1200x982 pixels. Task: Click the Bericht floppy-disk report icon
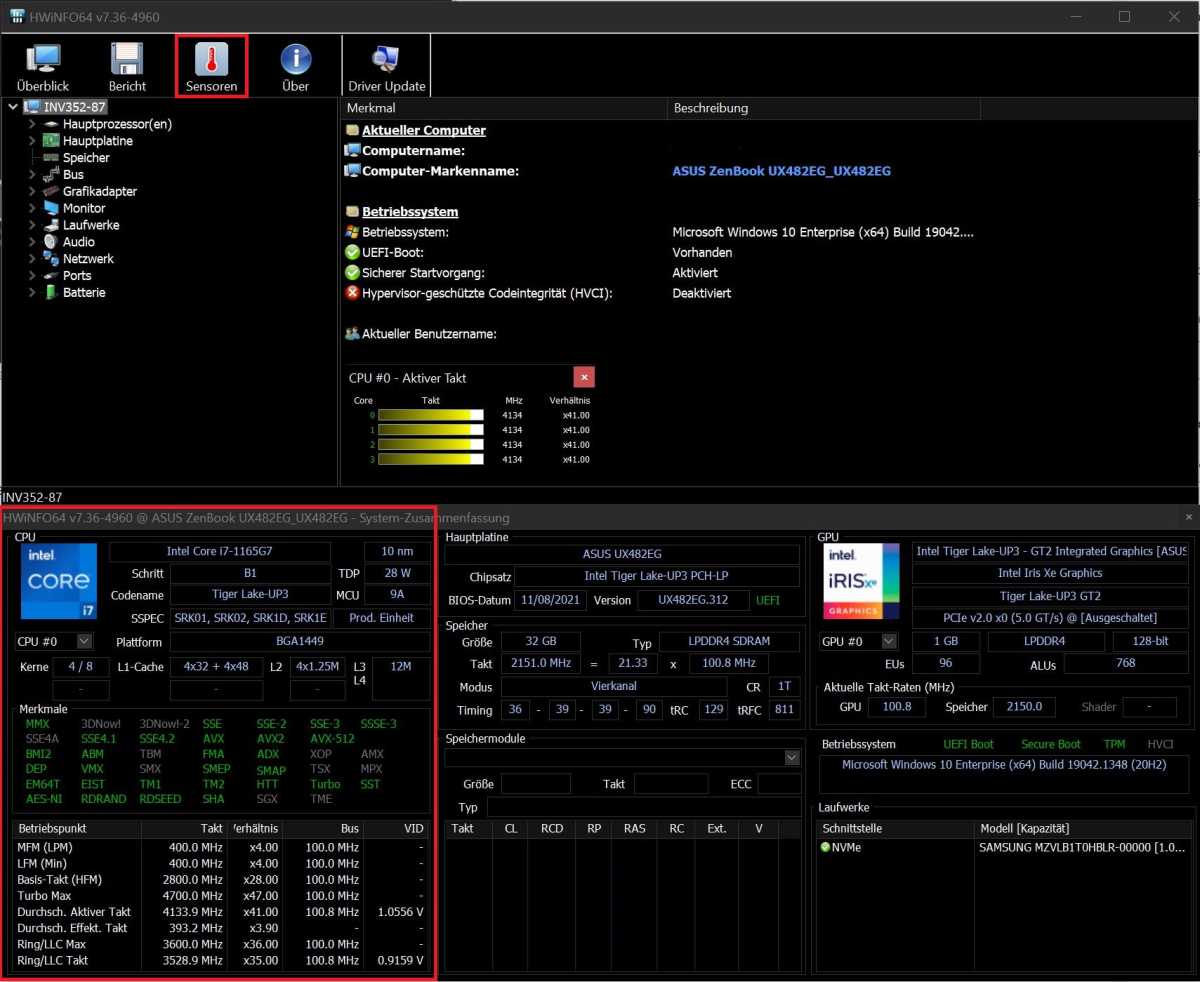pyautogui.click(x=127, y=67)
